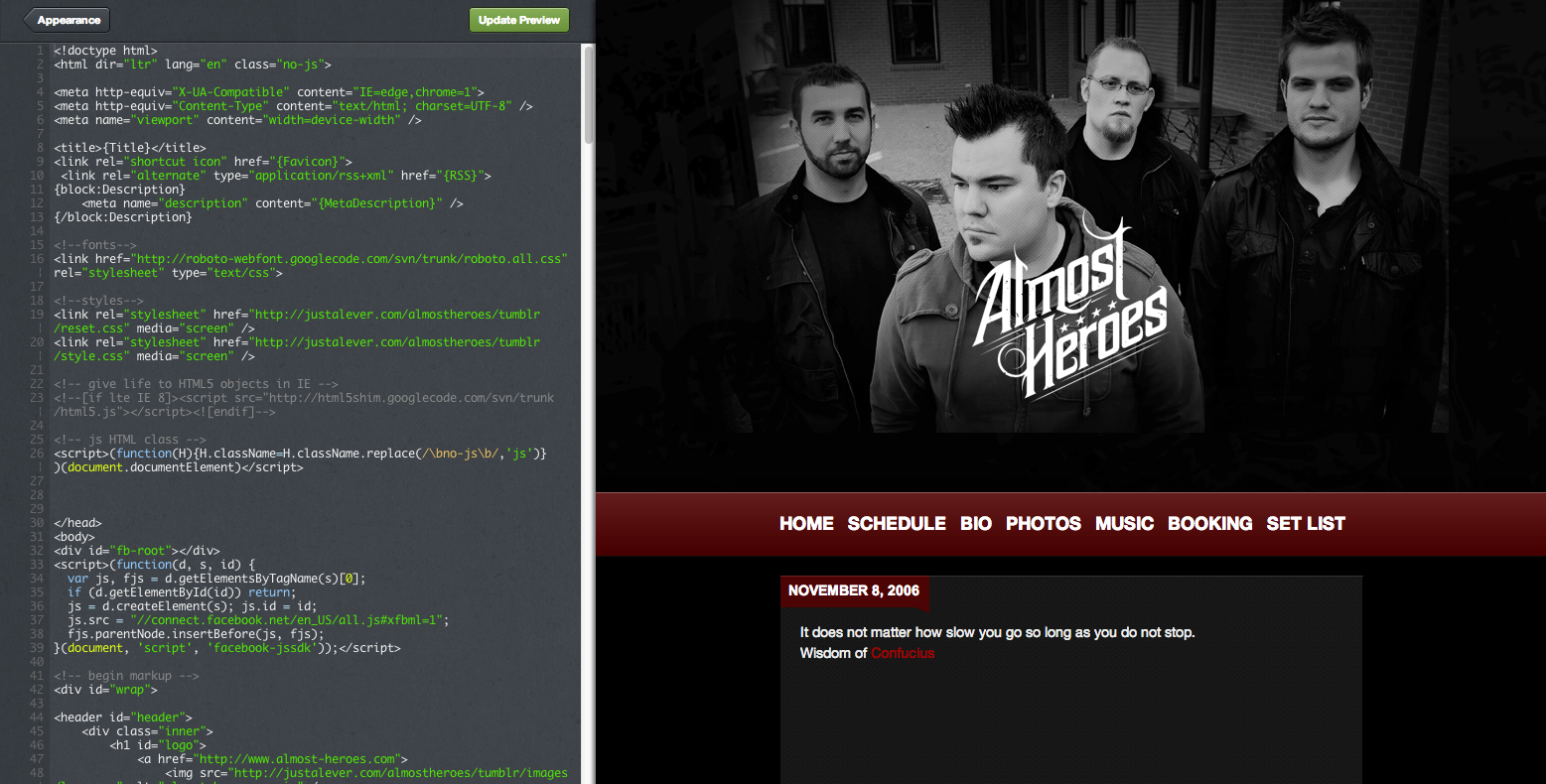Open the BIO menu item

point(975,523)
